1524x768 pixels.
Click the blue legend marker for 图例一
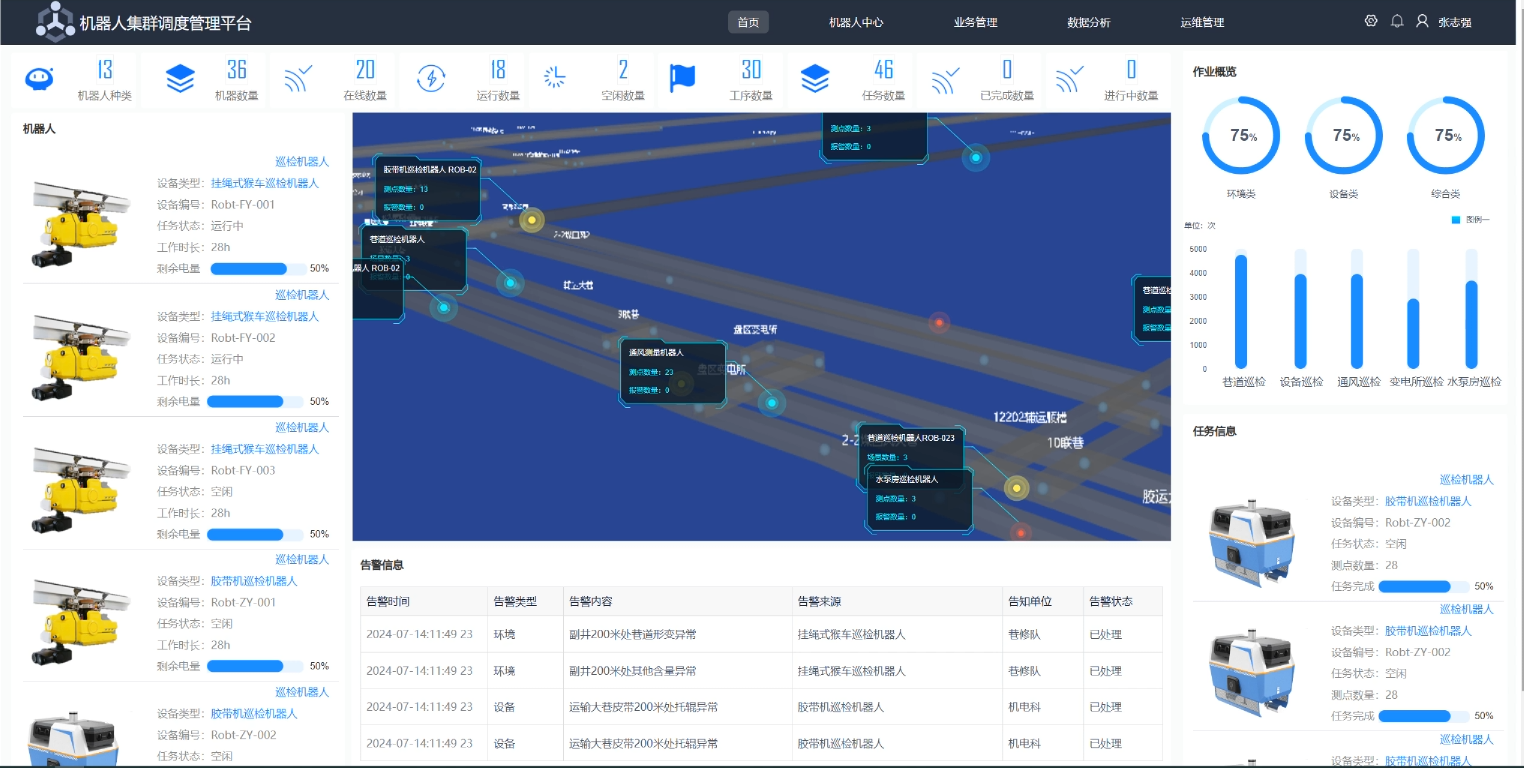coord(1456,219)
